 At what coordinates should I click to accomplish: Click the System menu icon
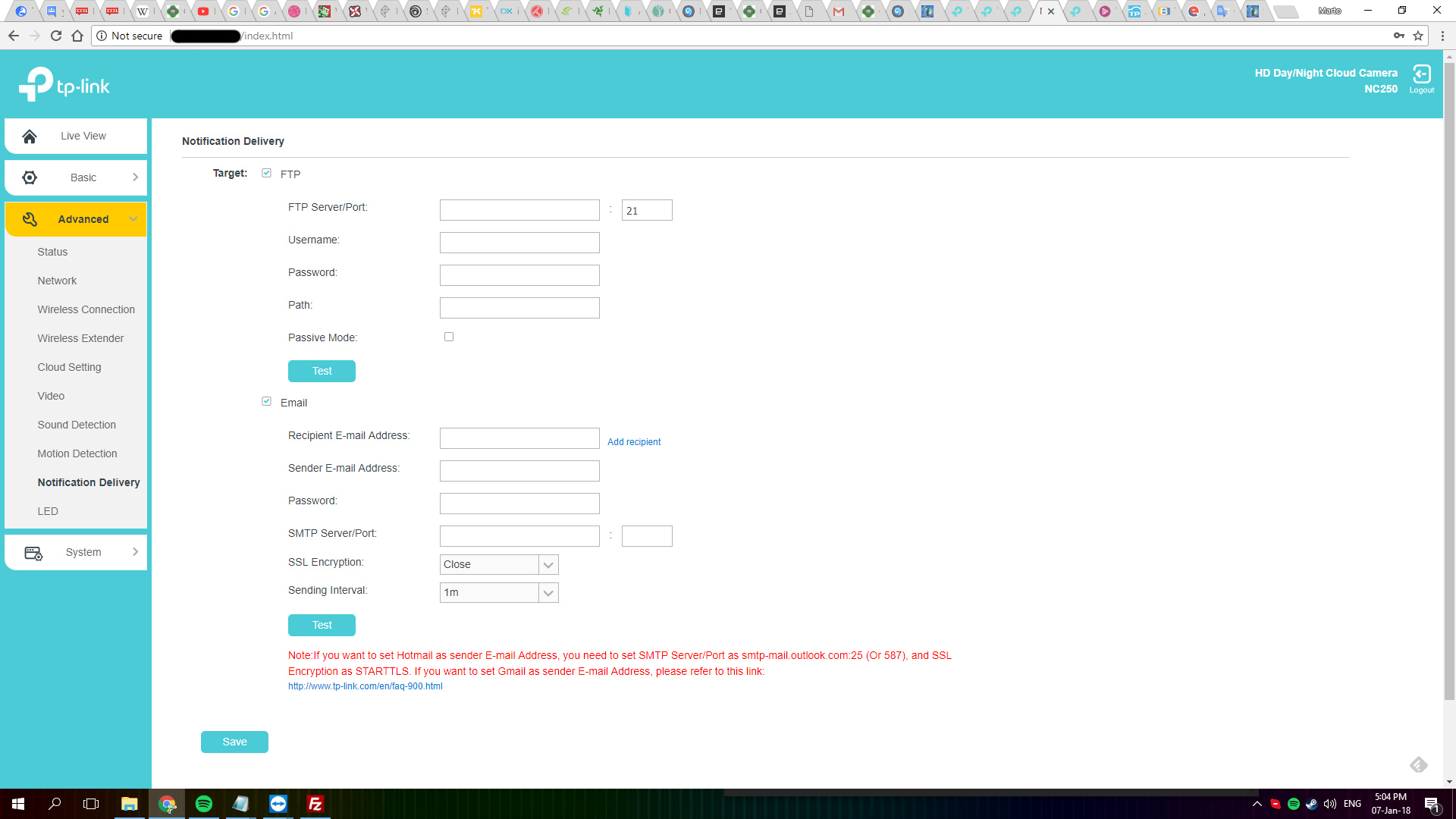click(x=33, y=553)
